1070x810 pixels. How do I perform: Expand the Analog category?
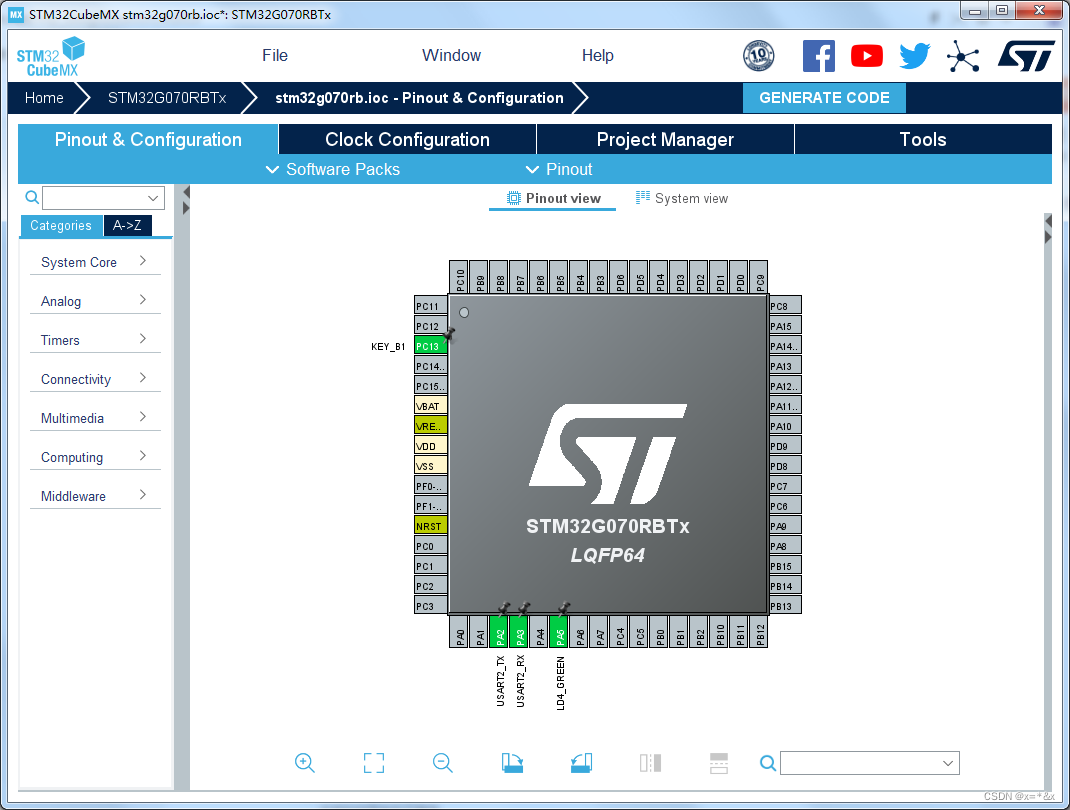point(95,301)
